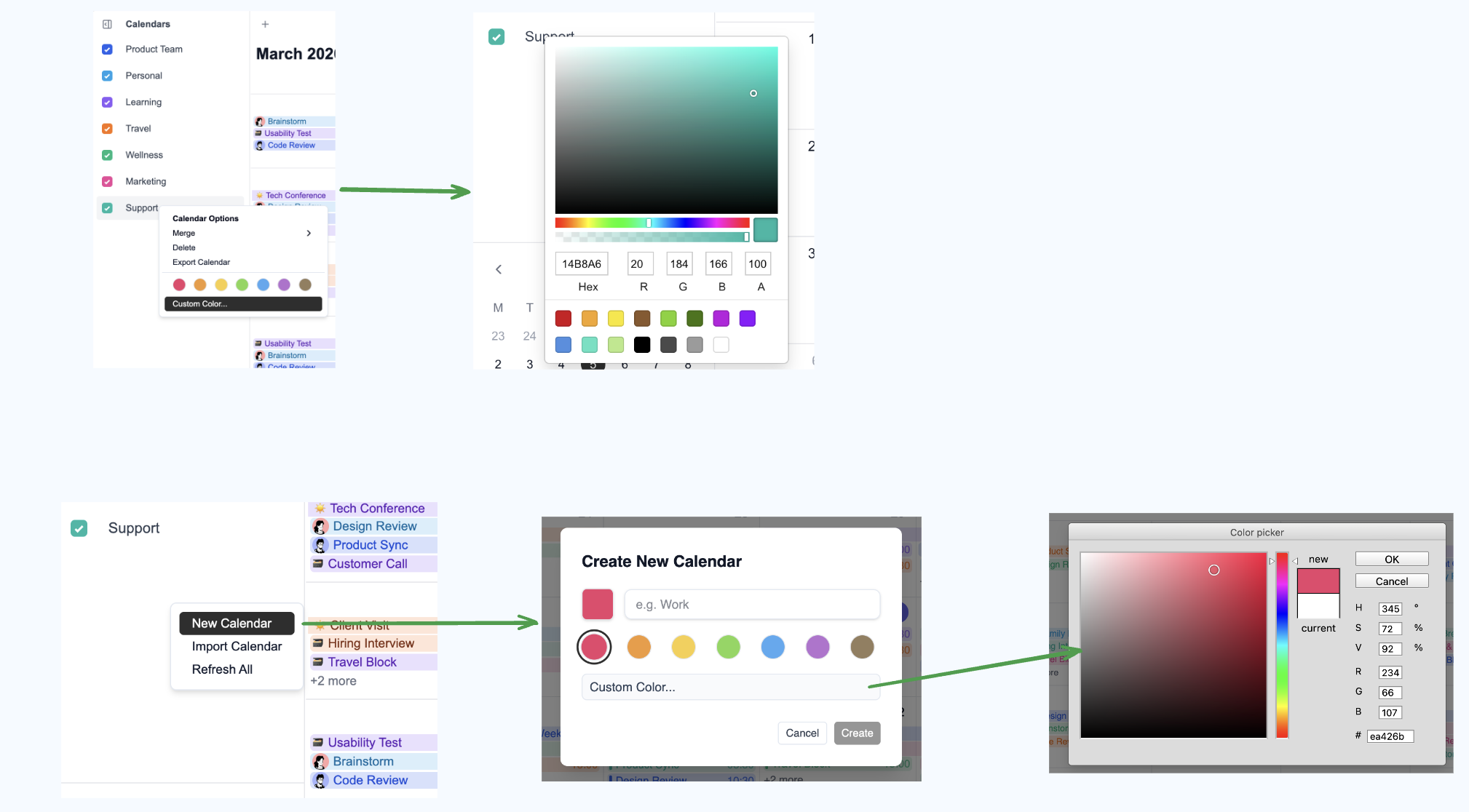Uncheck the Wellness calendar checkbox
The width and height of the screenshot is (1469, 812).
[107, 155]
